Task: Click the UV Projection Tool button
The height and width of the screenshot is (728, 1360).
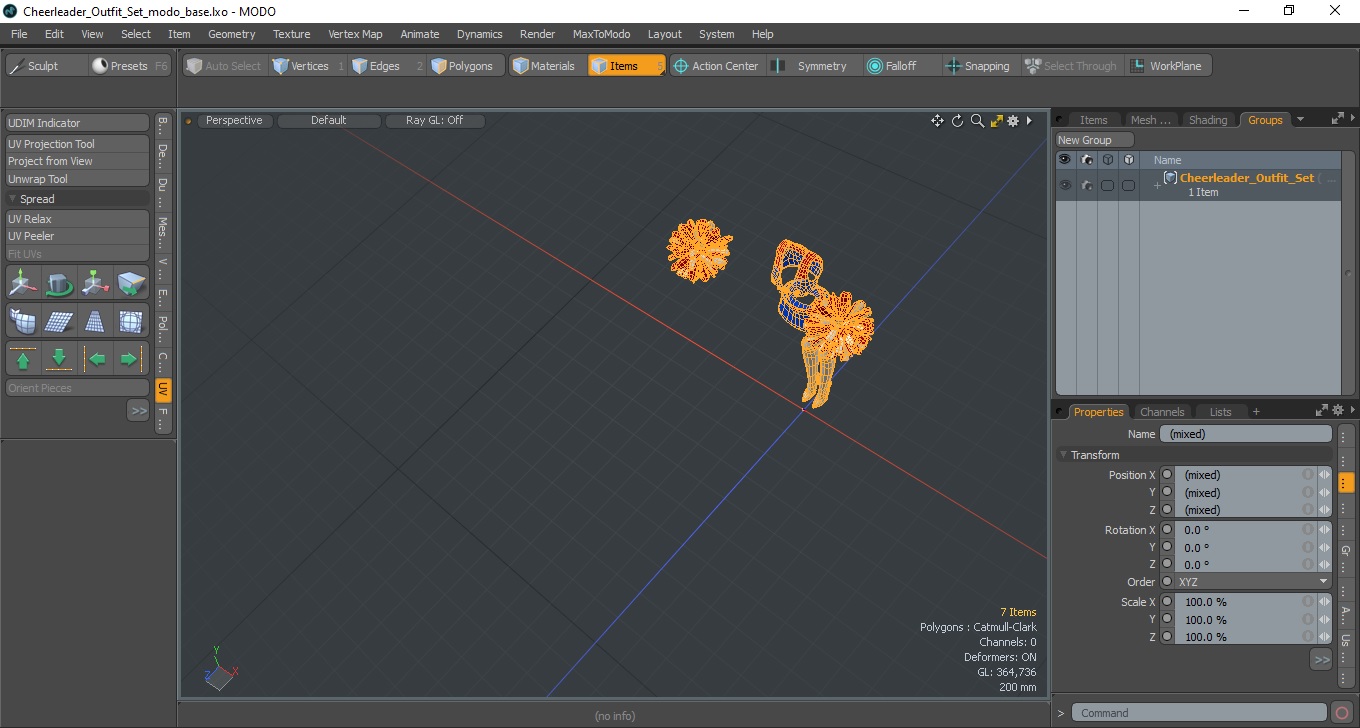Action: pyautogui.click(x=77, y=144)
